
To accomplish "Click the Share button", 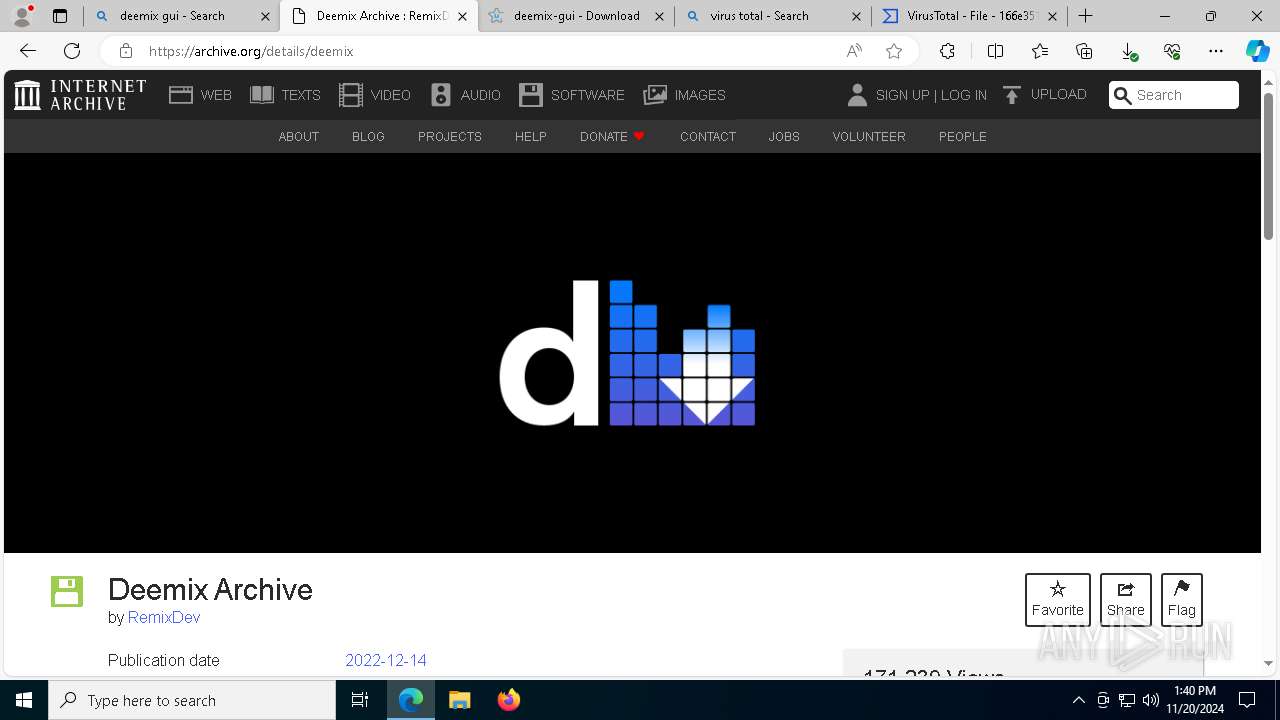I will [x=1126, y=600].
